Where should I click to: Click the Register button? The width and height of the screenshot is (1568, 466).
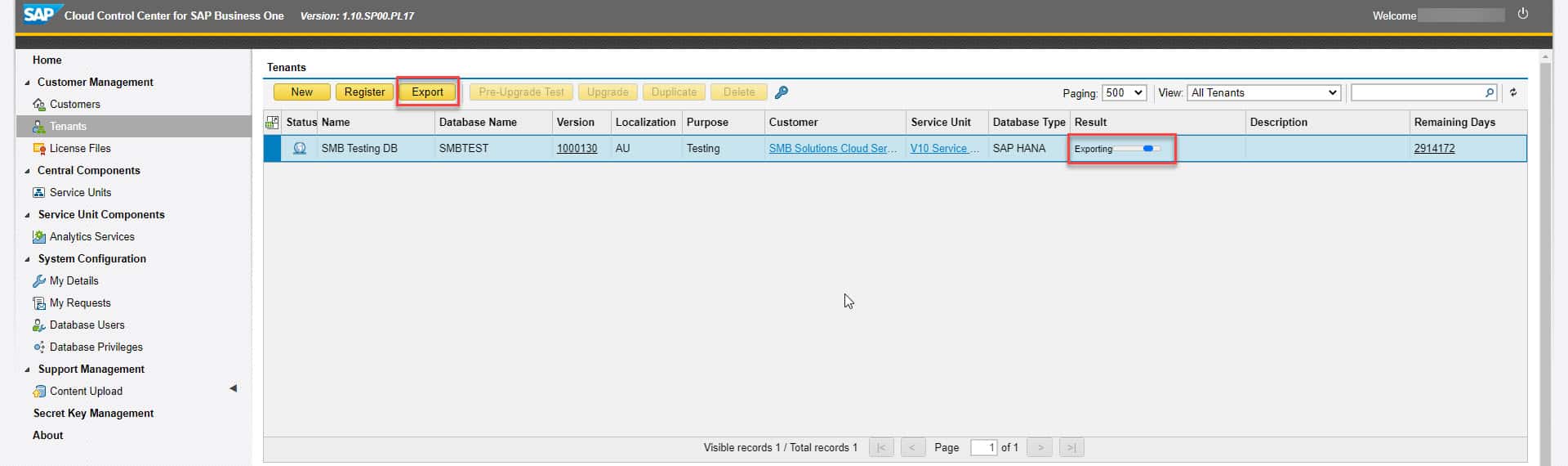pos(364,92)
